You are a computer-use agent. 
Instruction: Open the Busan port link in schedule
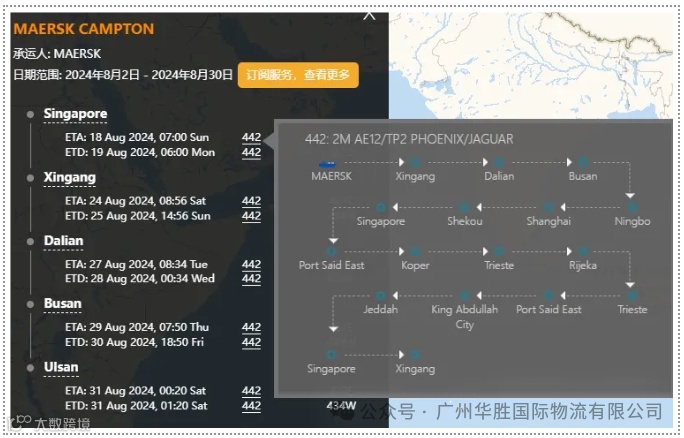click(x=62, y=304)
